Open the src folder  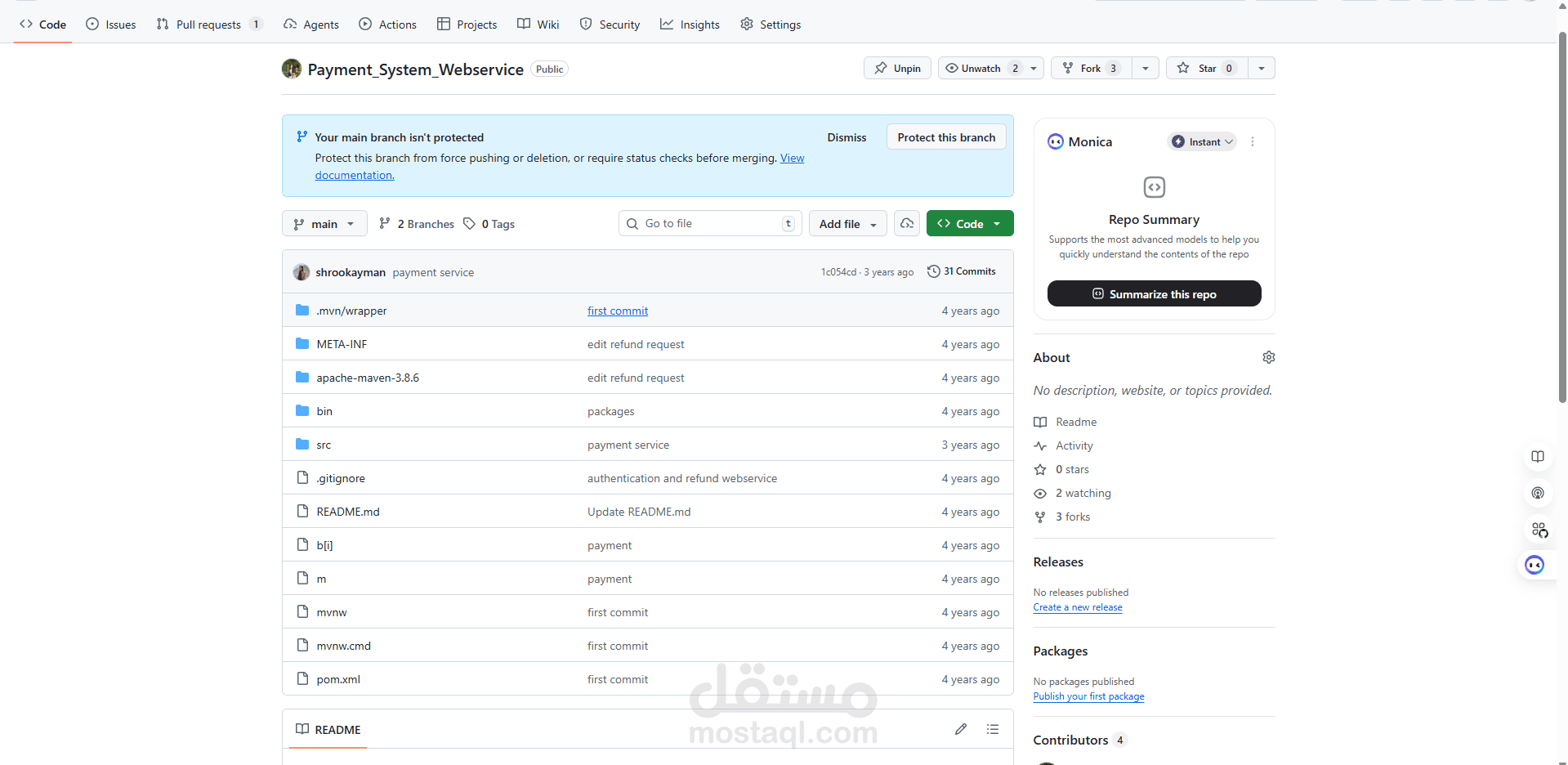324,445
